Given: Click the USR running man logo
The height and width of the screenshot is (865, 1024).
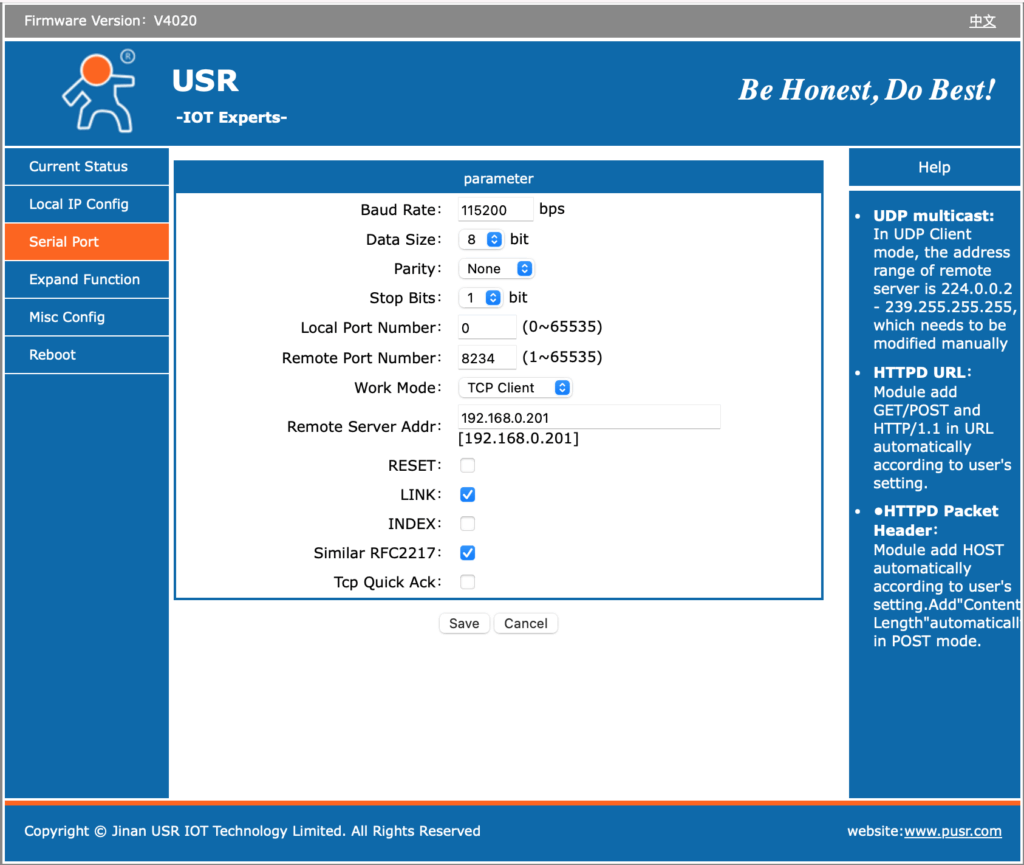Looking at the screenshot, I should tap(98, 93).
